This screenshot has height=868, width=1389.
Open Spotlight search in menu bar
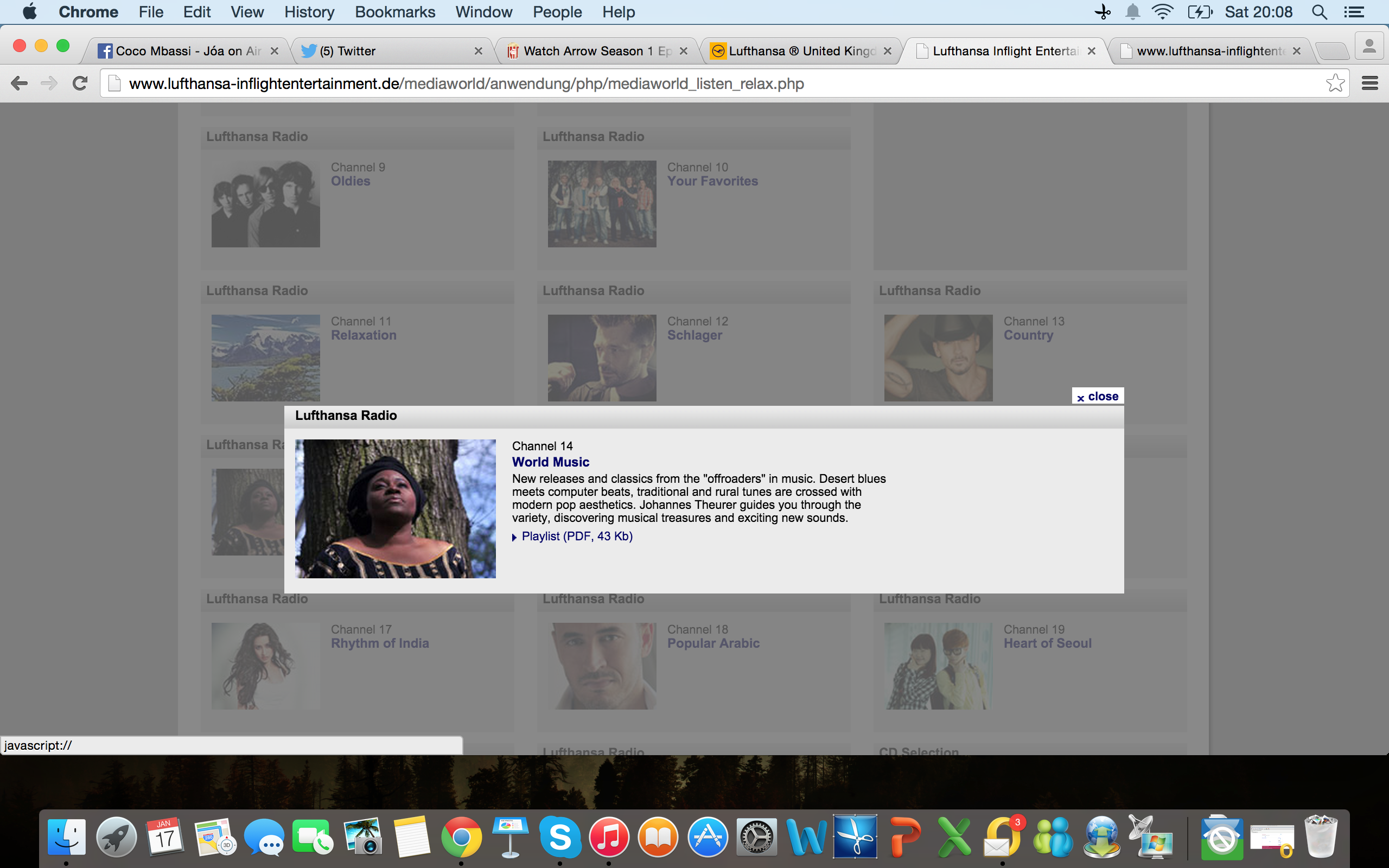click(x=1319, y=12)
